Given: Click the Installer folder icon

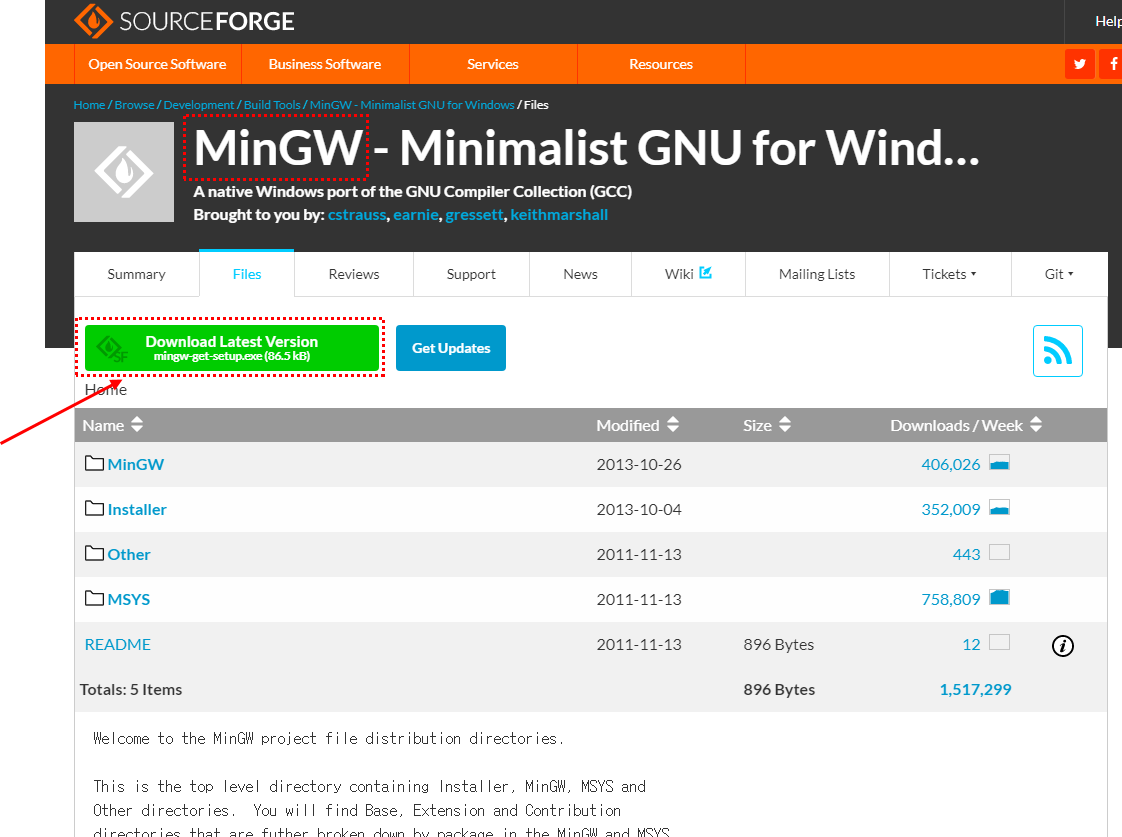Looking at the screenshot, I should (x=94, y=509).
